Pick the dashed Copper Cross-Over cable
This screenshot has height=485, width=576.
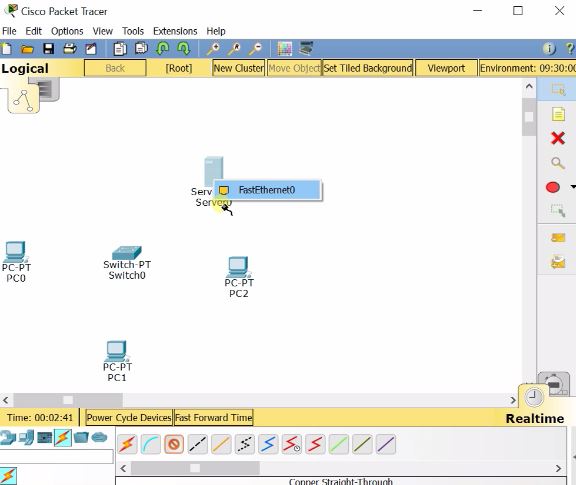click(x=198, y=444)
